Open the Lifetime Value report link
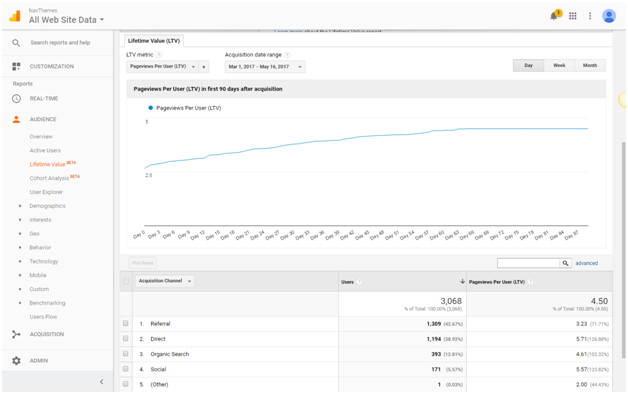This screenshot has height=394, width=628. 47,164
